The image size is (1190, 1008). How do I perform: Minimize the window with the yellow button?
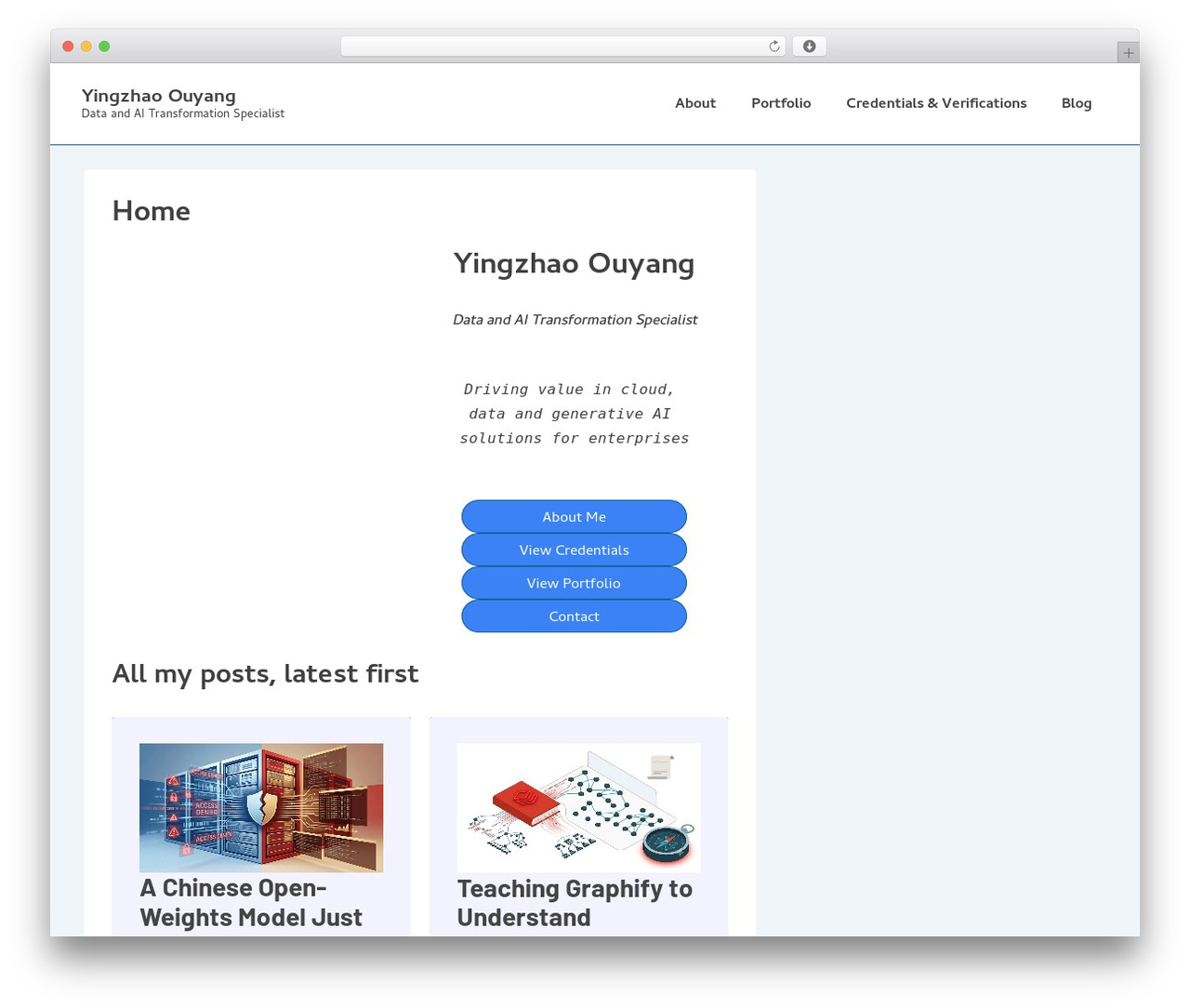(x=86, y=46)
